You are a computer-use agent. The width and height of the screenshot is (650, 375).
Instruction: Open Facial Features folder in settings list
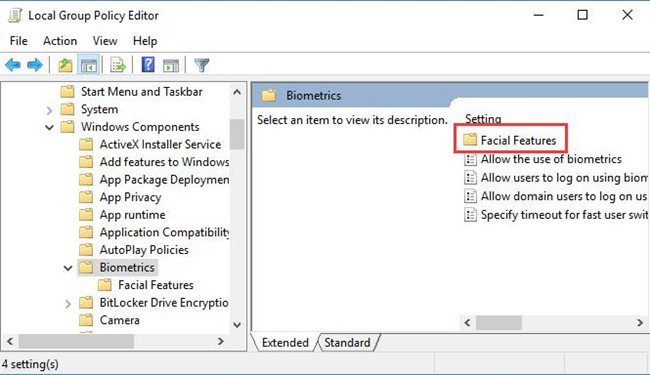[509, 140]
